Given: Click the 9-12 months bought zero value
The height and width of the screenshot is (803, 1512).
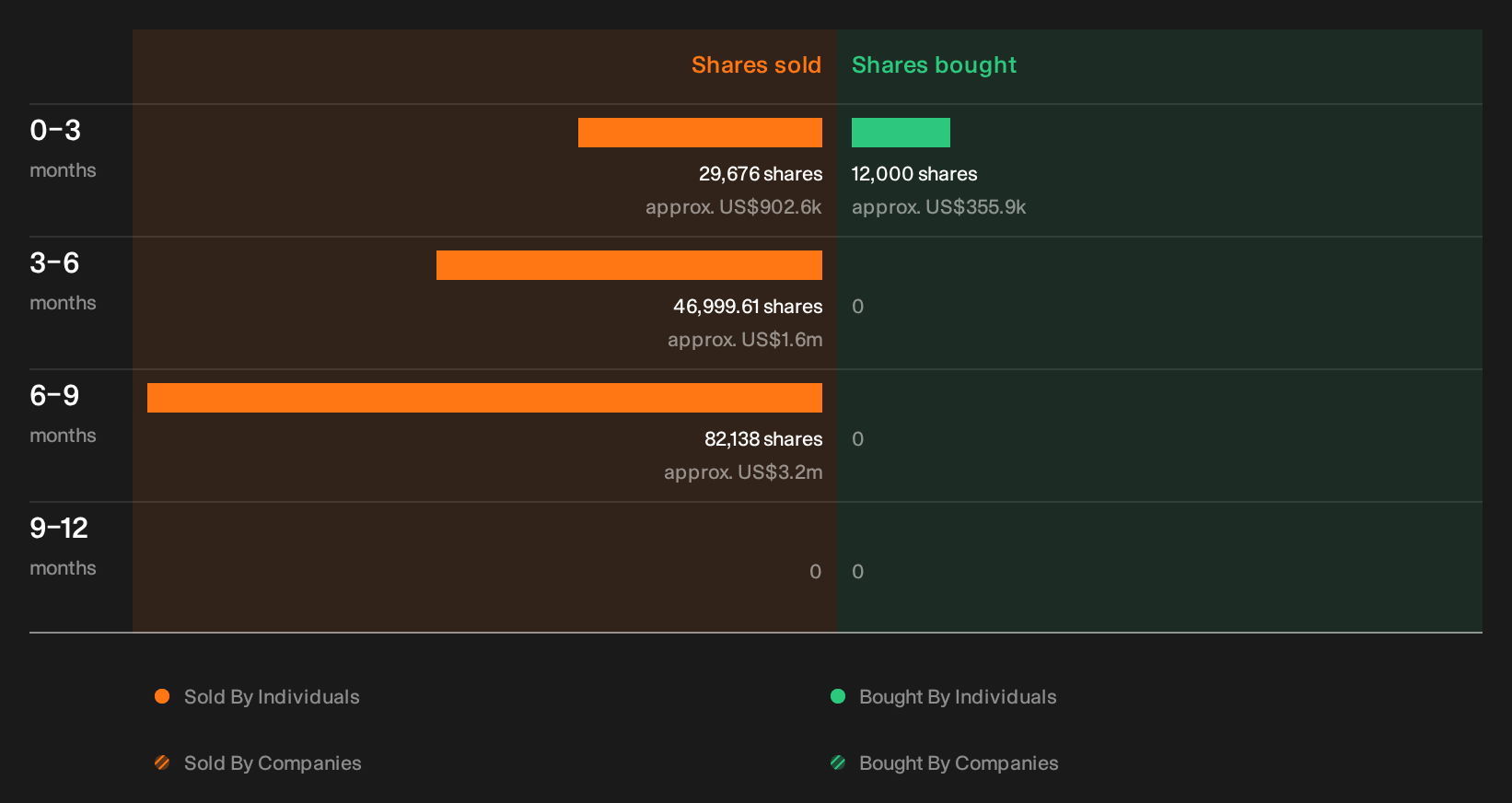Looking at the screenshot, I should coord(857,572).
